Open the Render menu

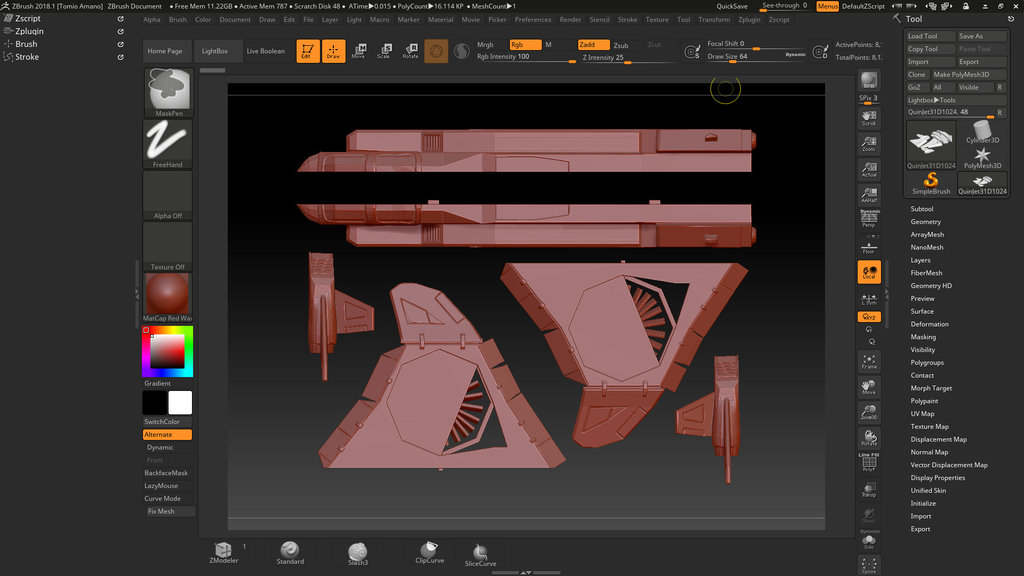pyautogui.click(x=570, y=20)
